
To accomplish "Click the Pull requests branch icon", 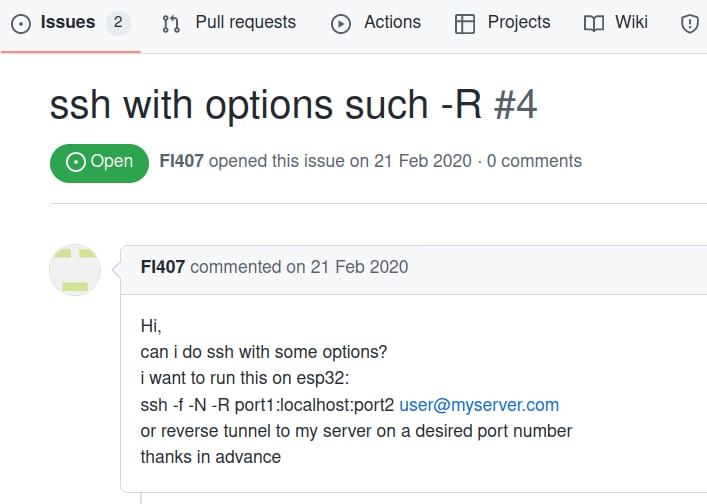I will tap(171, 23).
